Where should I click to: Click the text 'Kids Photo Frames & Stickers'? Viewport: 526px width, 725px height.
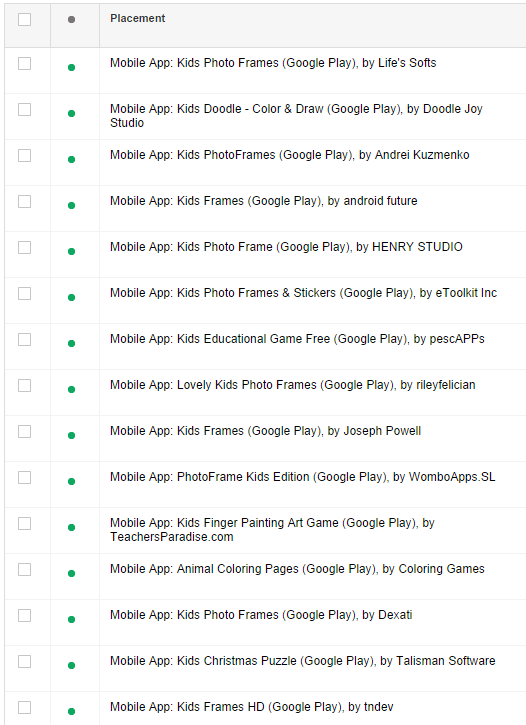pyautogui.click(x=257, y=293)
